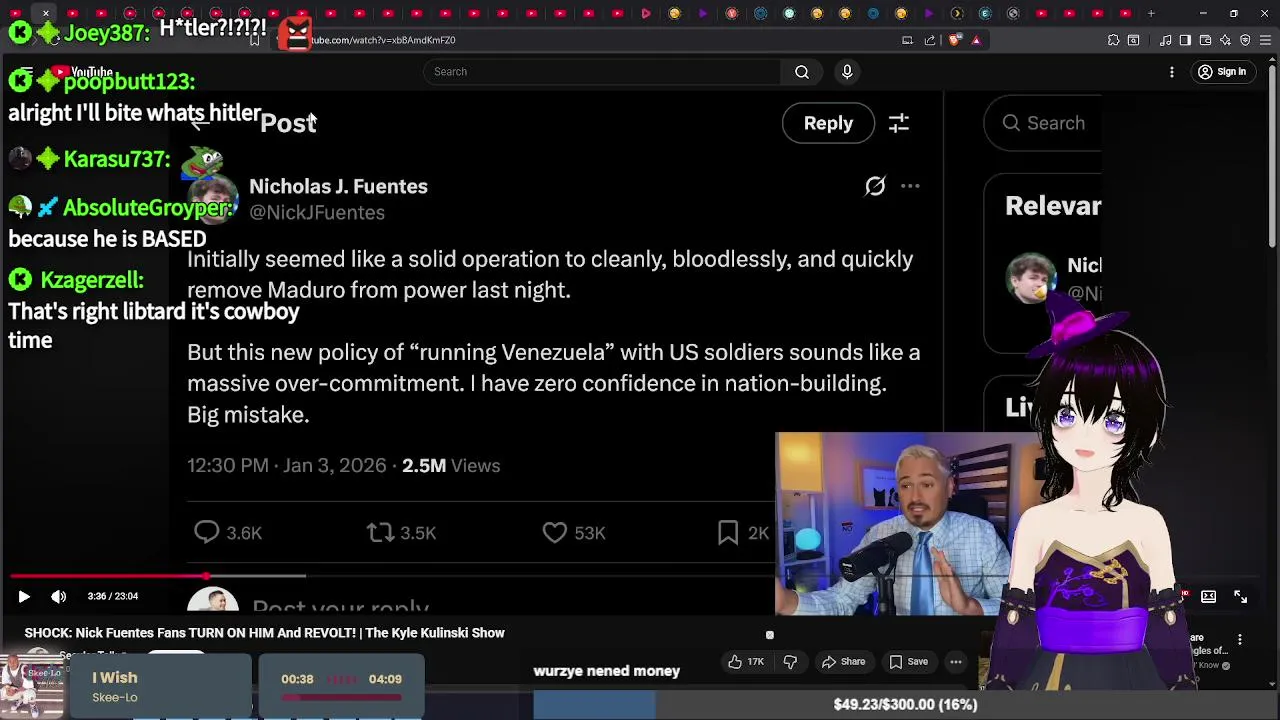Toggle the browser sidebar panel icon
1280x720 pixels.
coord(1185,40)
